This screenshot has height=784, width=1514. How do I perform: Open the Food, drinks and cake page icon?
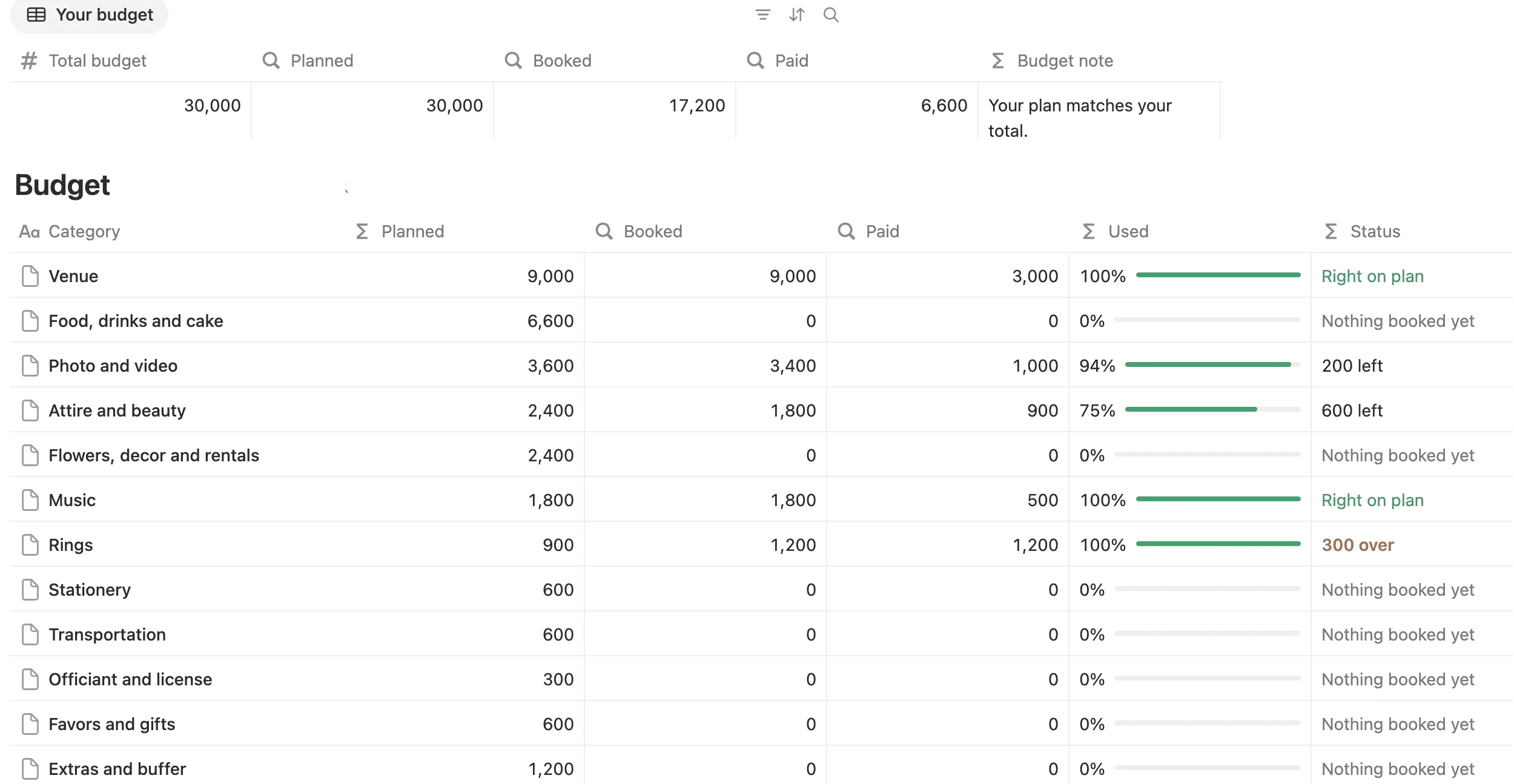(x=30, y=321)
